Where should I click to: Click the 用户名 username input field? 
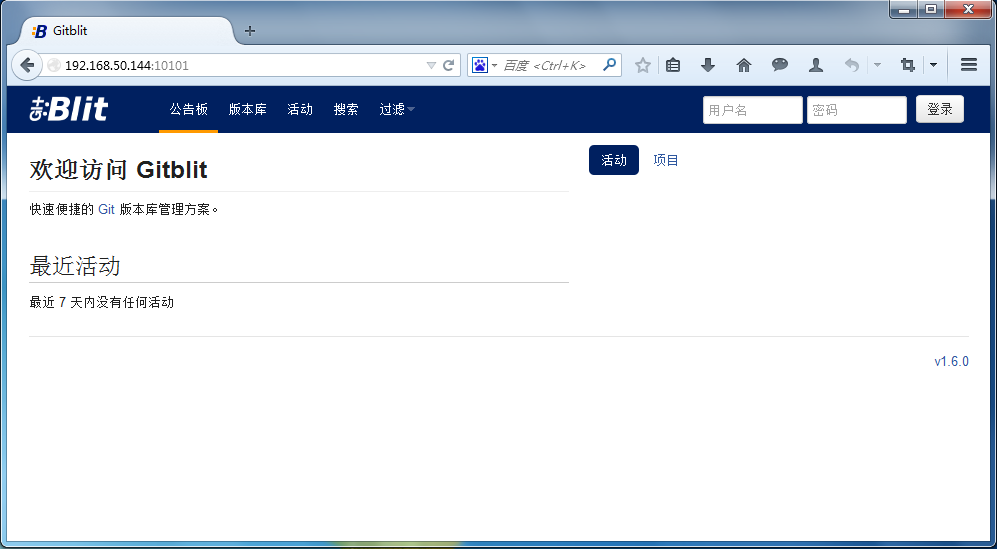752,110
